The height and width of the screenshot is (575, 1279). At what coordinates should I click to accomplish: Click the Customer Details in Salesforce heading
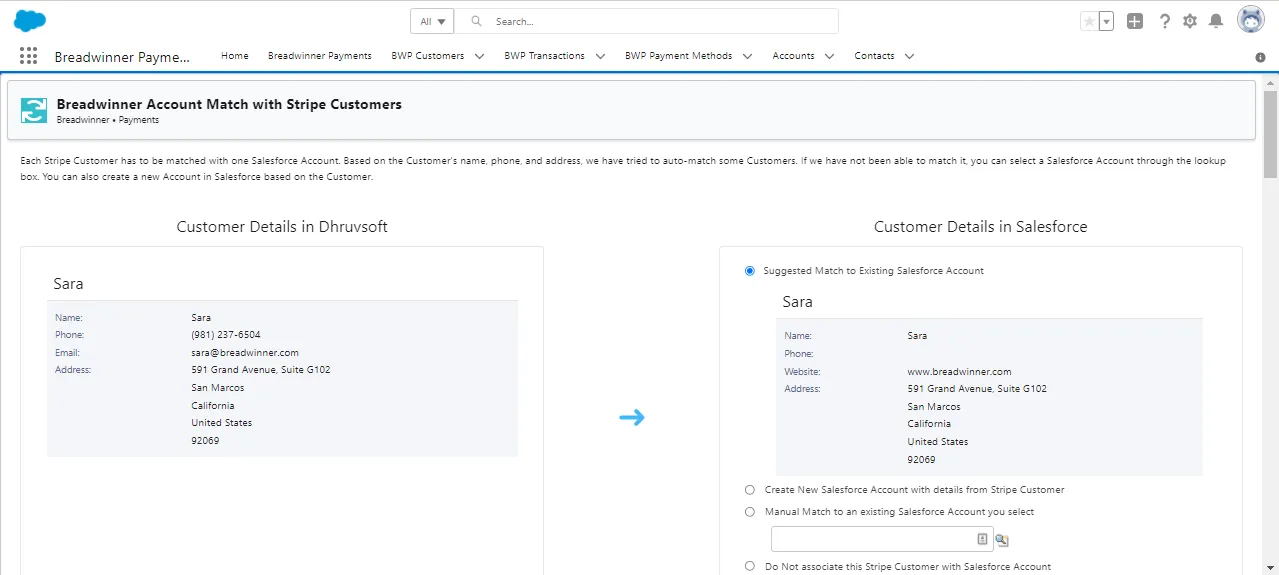(981, 227)
